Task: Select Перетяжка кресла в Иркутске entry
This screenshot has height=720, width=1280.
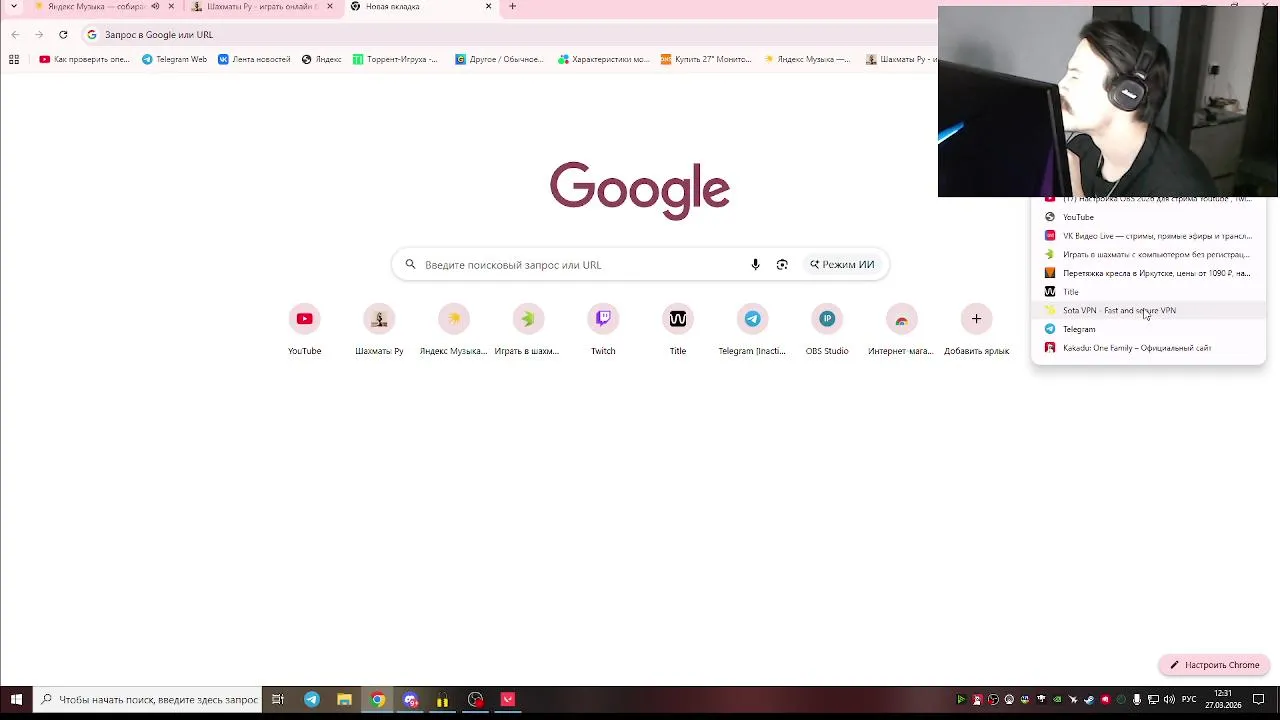Action: click(x=1149, y=273)
